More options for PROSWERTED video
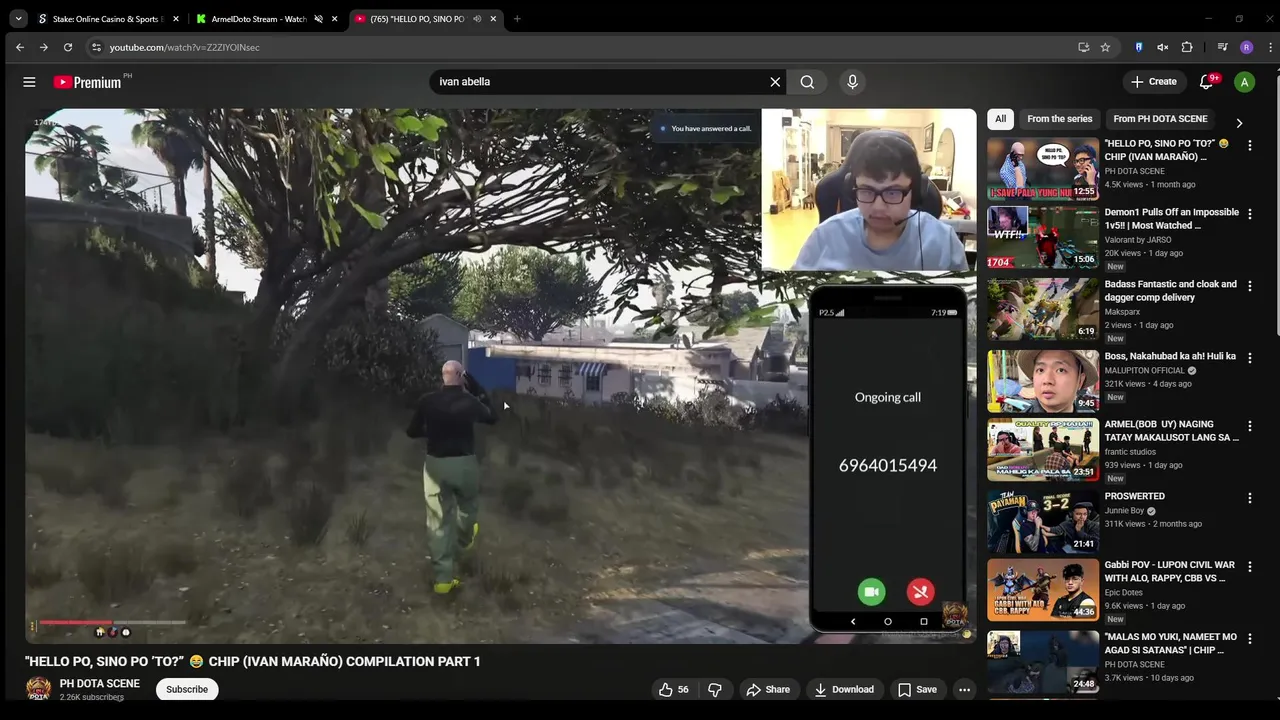Screen dimensions: 1280x720 [1249, 498]
